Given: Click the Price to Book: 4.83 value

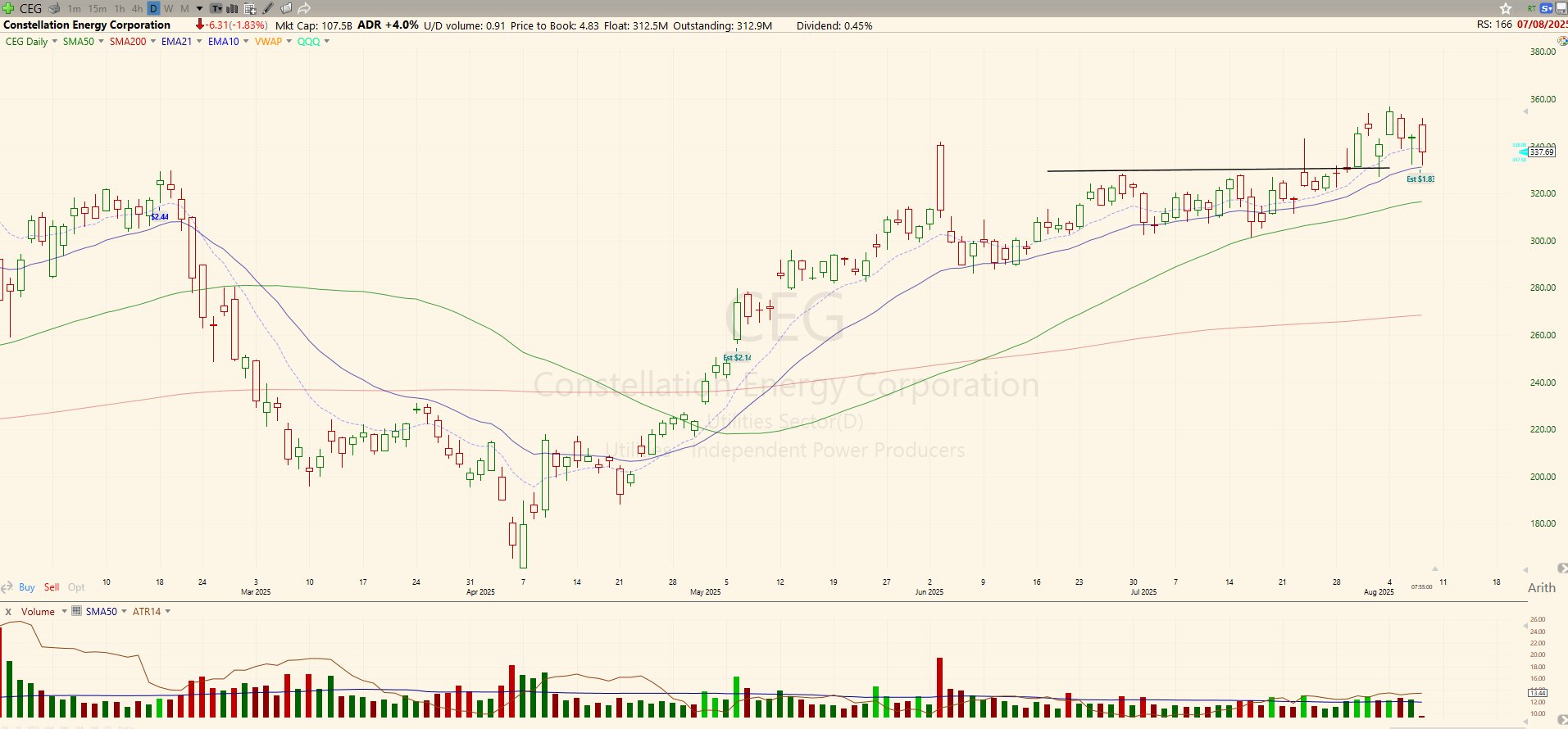Looking at the screenshot, I should (x=555, y=25).
